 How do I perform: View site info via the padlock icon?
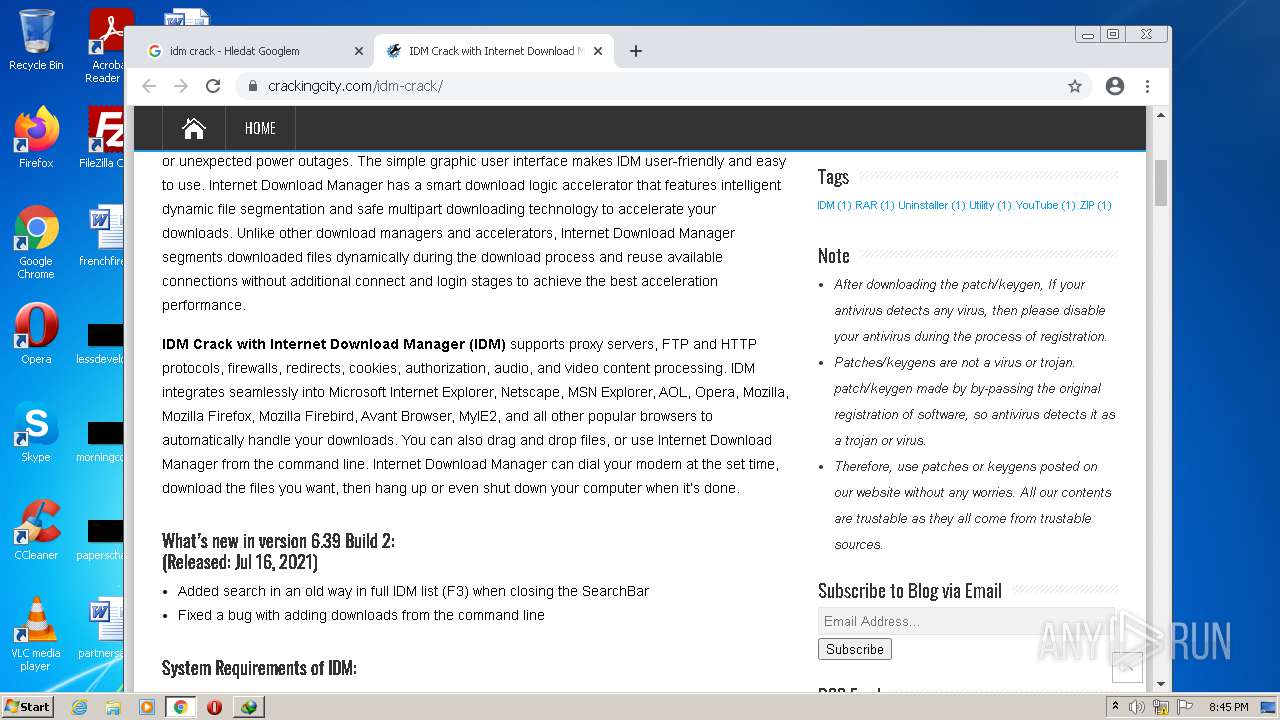click(x=253, y=86)
